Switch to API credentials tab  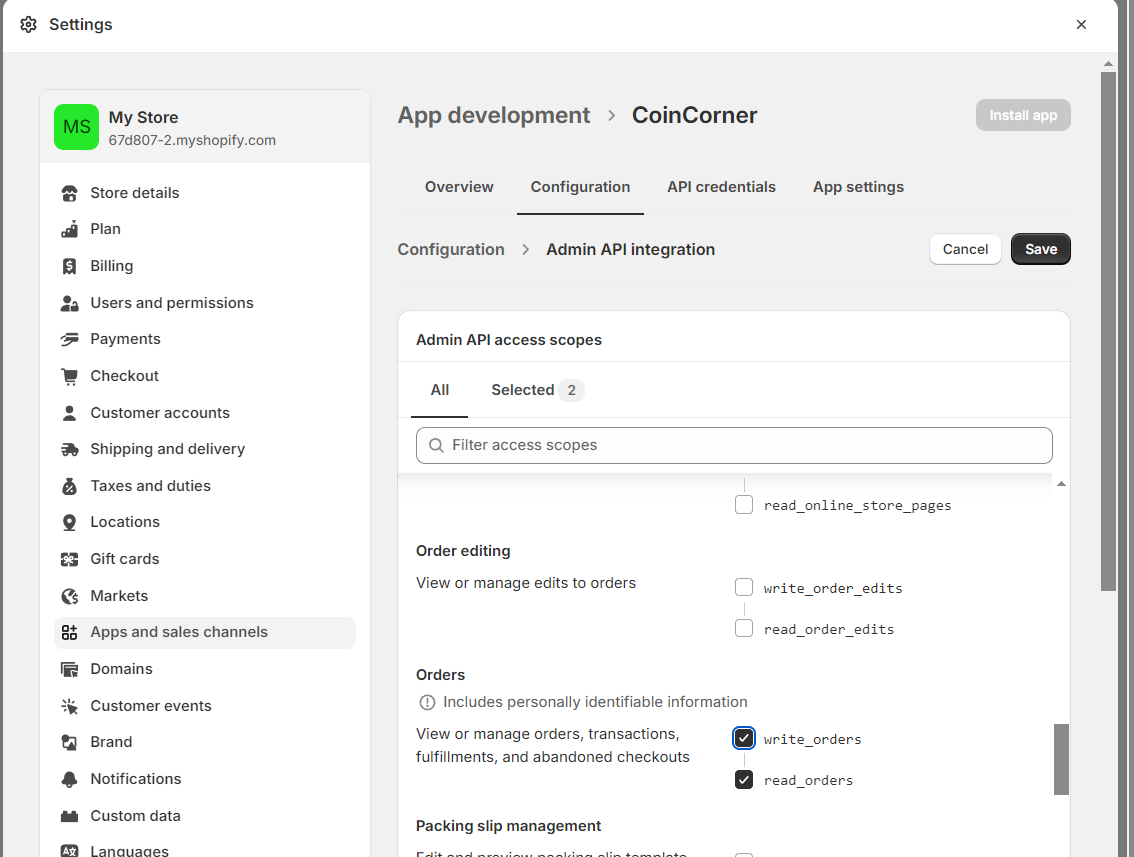point(721,187)
